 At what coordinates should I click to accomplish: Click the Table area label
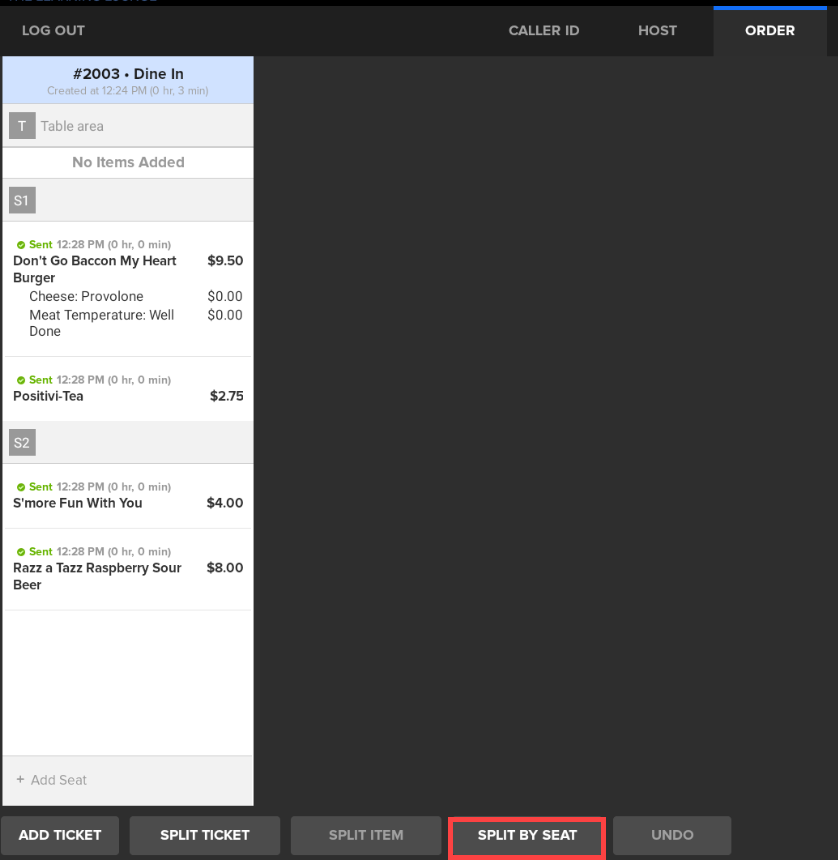pos(72,126)
